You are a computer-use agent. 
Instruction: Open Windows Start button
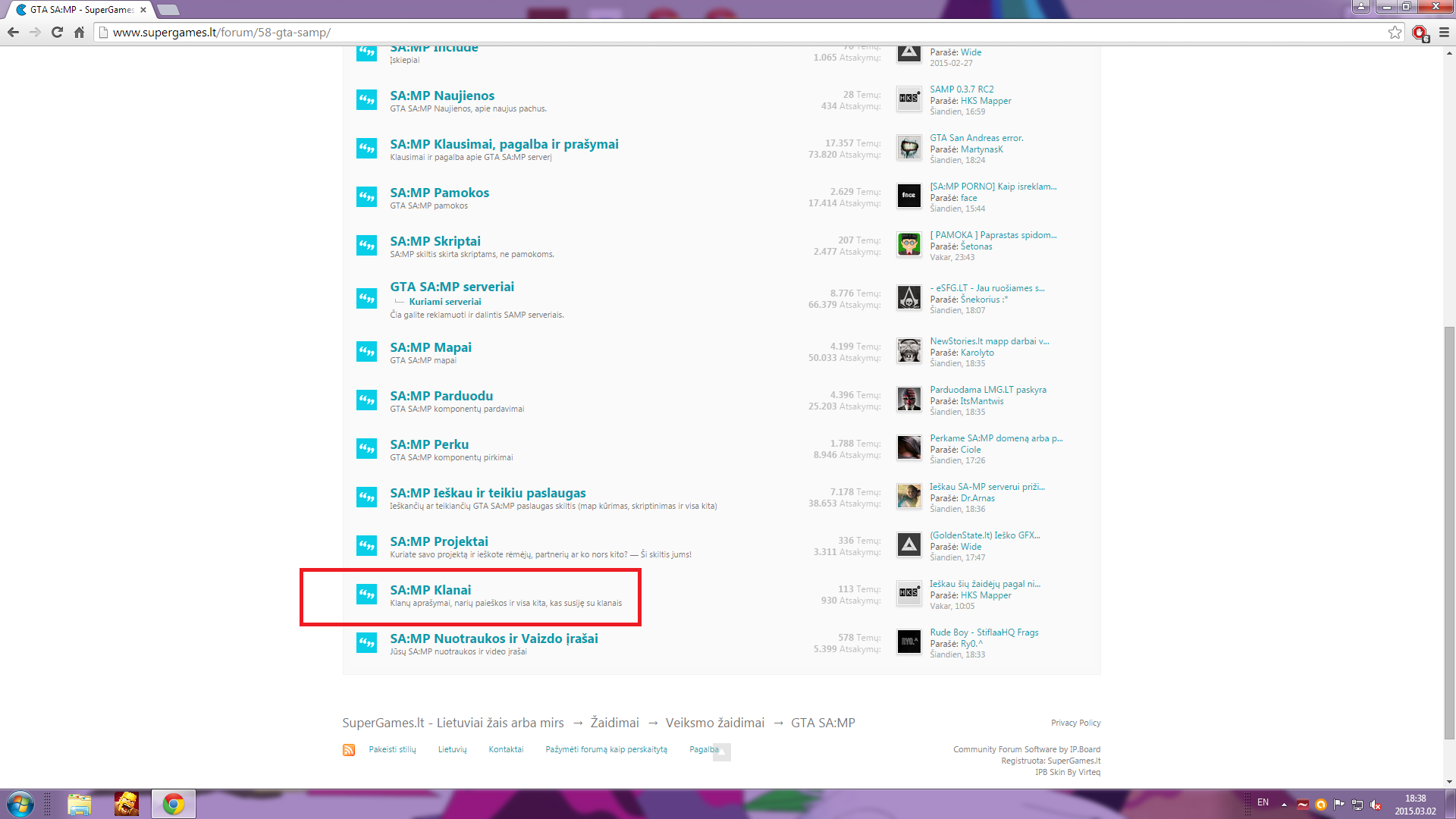tap(20, 804)
